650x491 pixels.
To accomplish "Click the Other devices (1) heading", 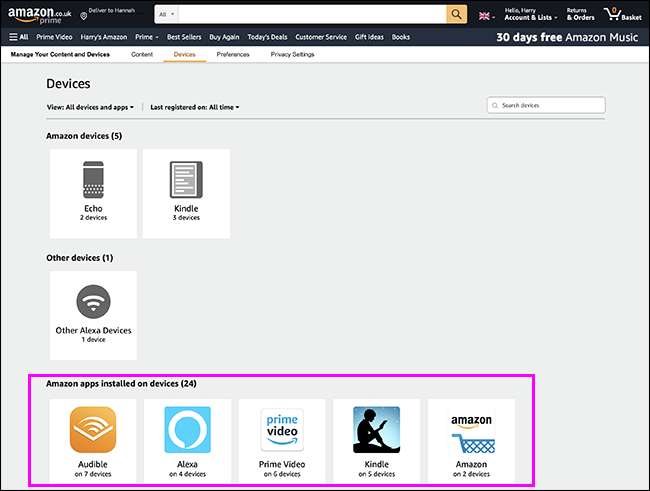I will 80,258.
